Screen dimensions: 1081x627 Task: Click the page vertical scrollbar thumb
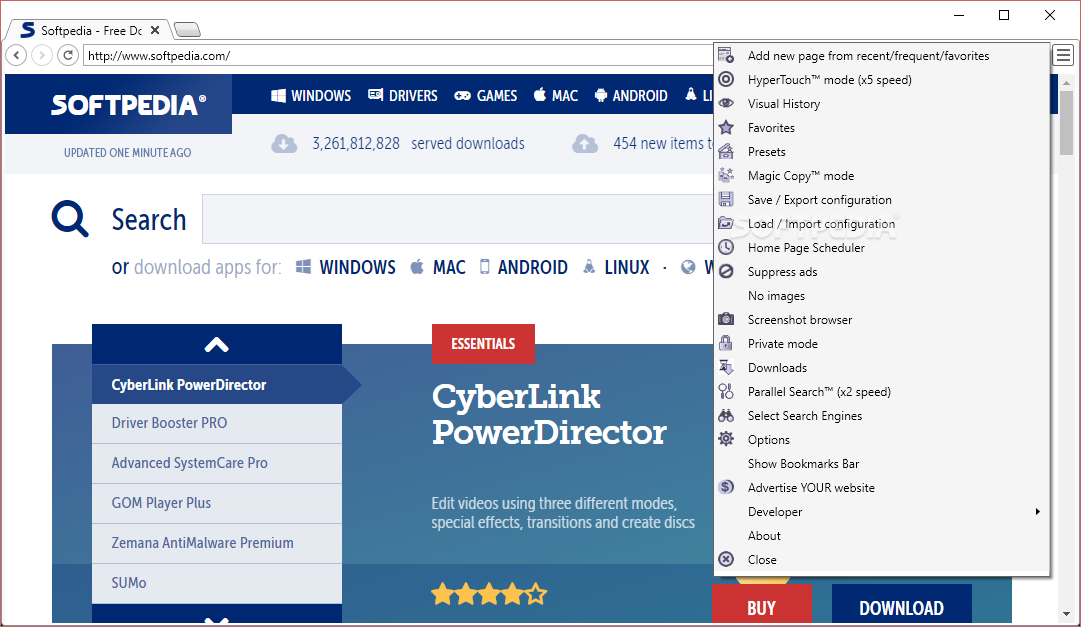point(1067,122)
